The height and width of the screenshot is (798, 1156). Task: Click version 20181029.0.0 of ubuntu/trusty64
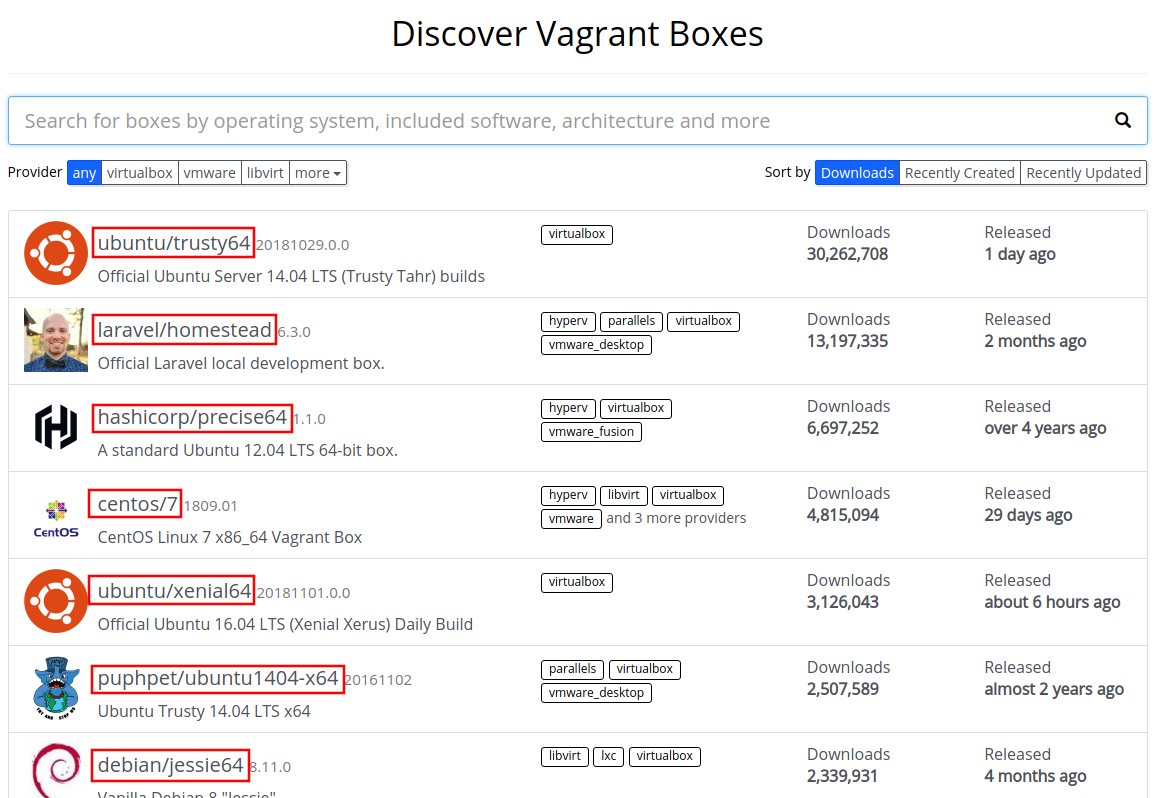tap(302, 245)
